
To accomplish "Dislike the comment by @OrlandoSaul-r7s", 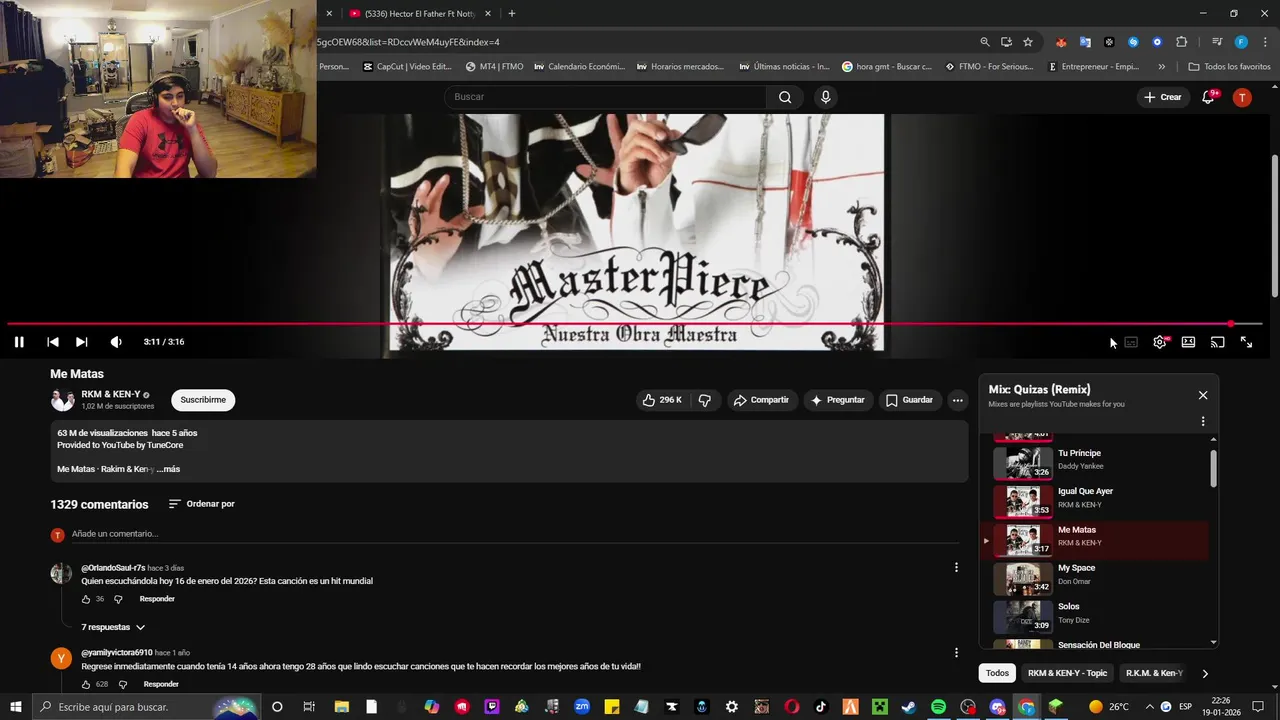I will pos(118,599).
